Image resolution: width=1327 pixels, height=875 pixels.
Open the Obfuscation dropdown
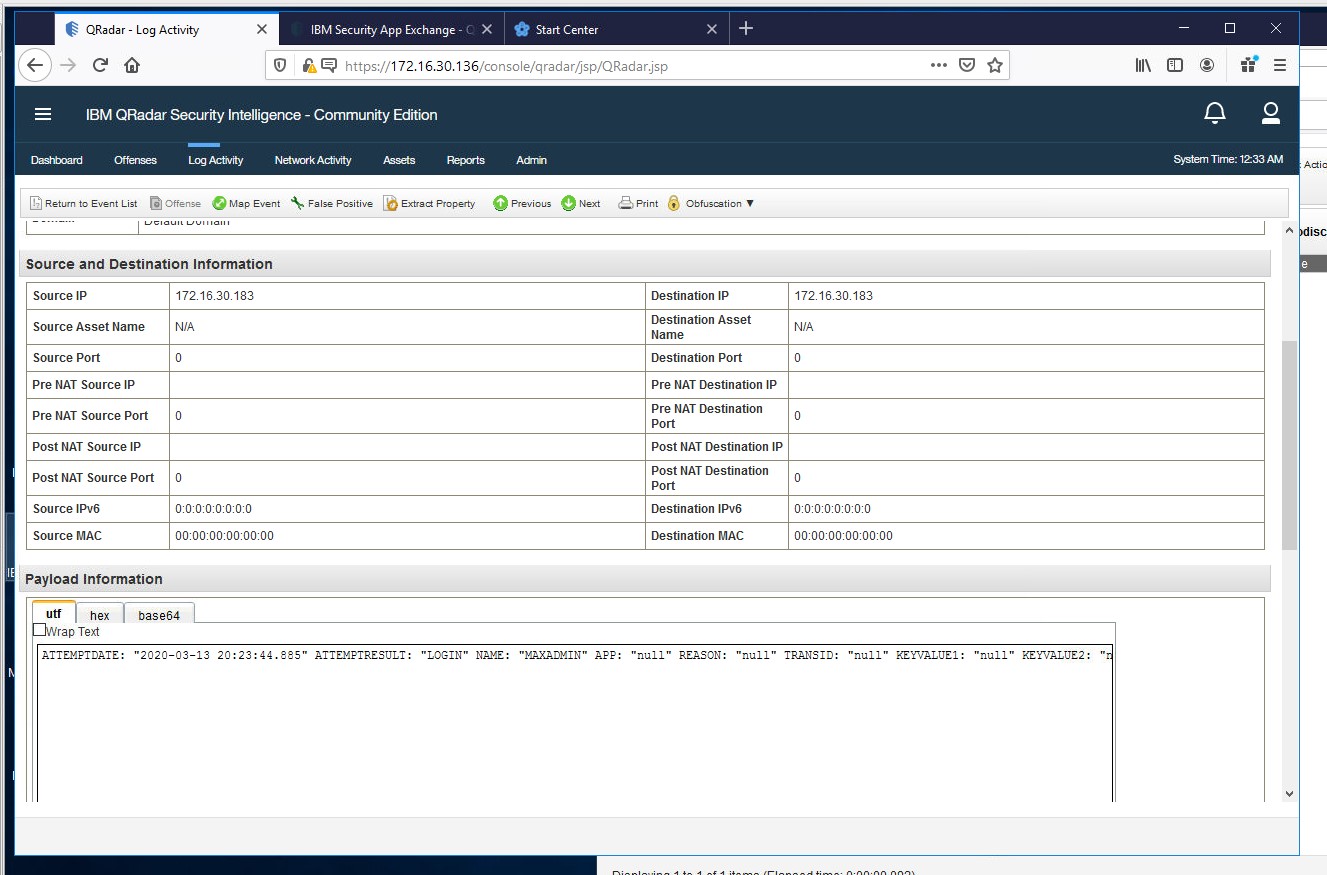pos(710,203)
